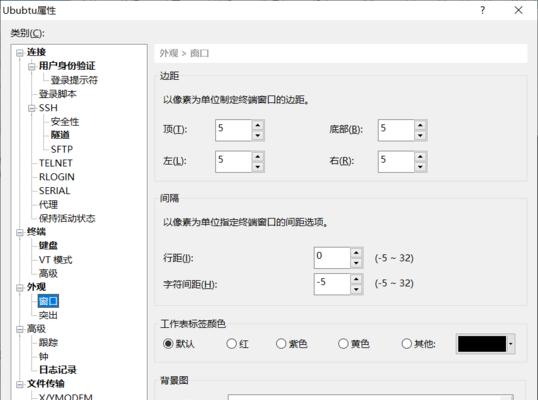Viewport: 538px width, 400px height.
Task: Collapse the 外观 tree node
Action: 20,287
